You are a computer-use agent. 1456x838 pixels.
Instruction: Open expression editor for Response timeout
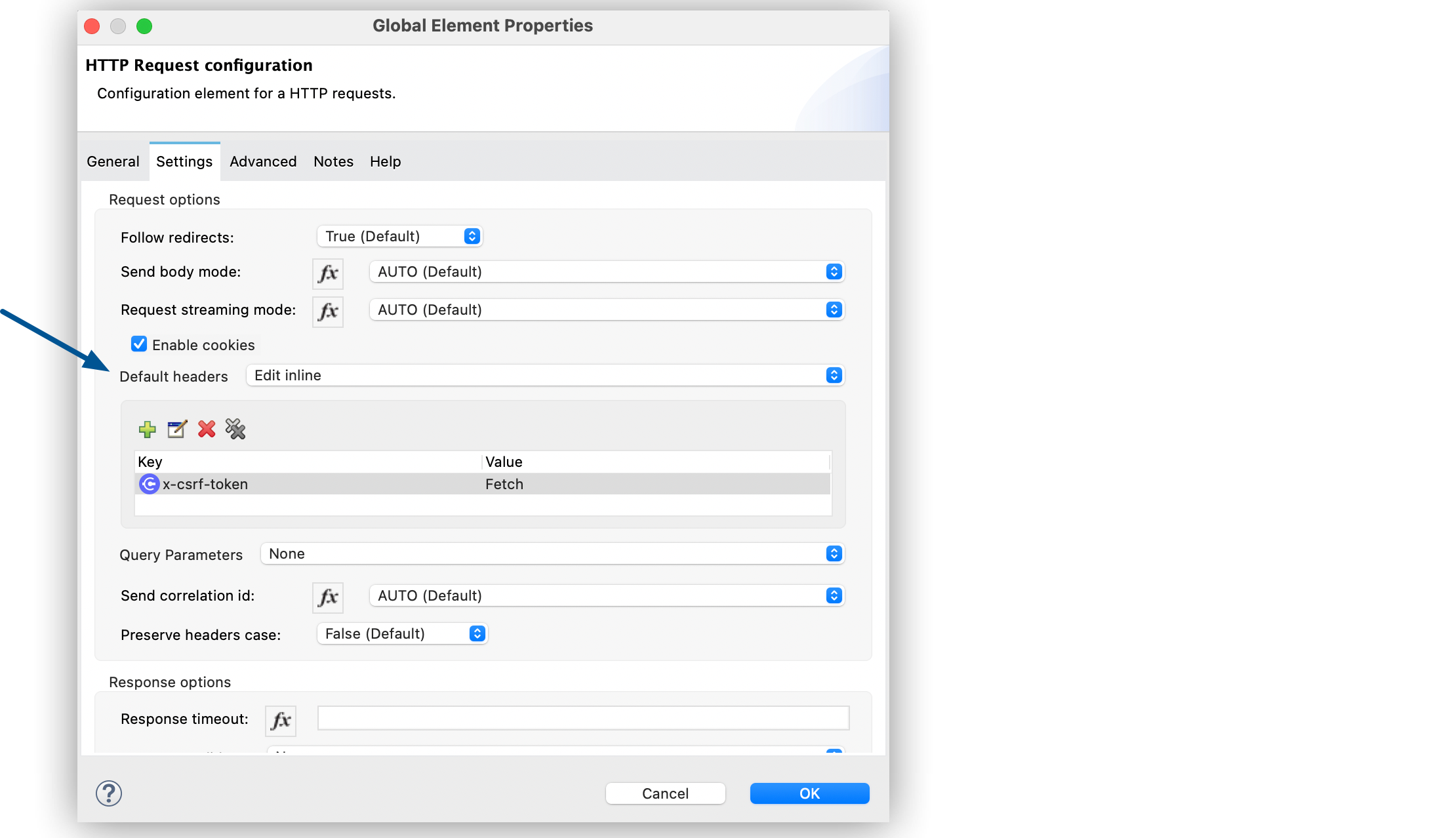[281, 720]
